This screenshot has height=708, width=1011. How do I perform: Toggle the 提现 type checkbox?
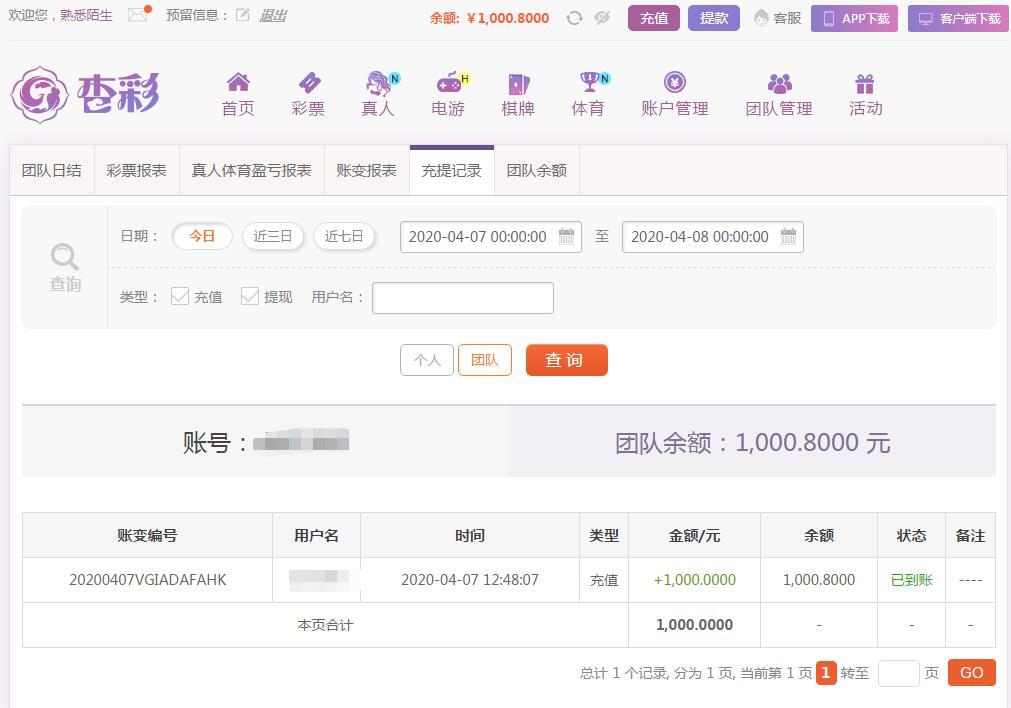coord(250,296)
